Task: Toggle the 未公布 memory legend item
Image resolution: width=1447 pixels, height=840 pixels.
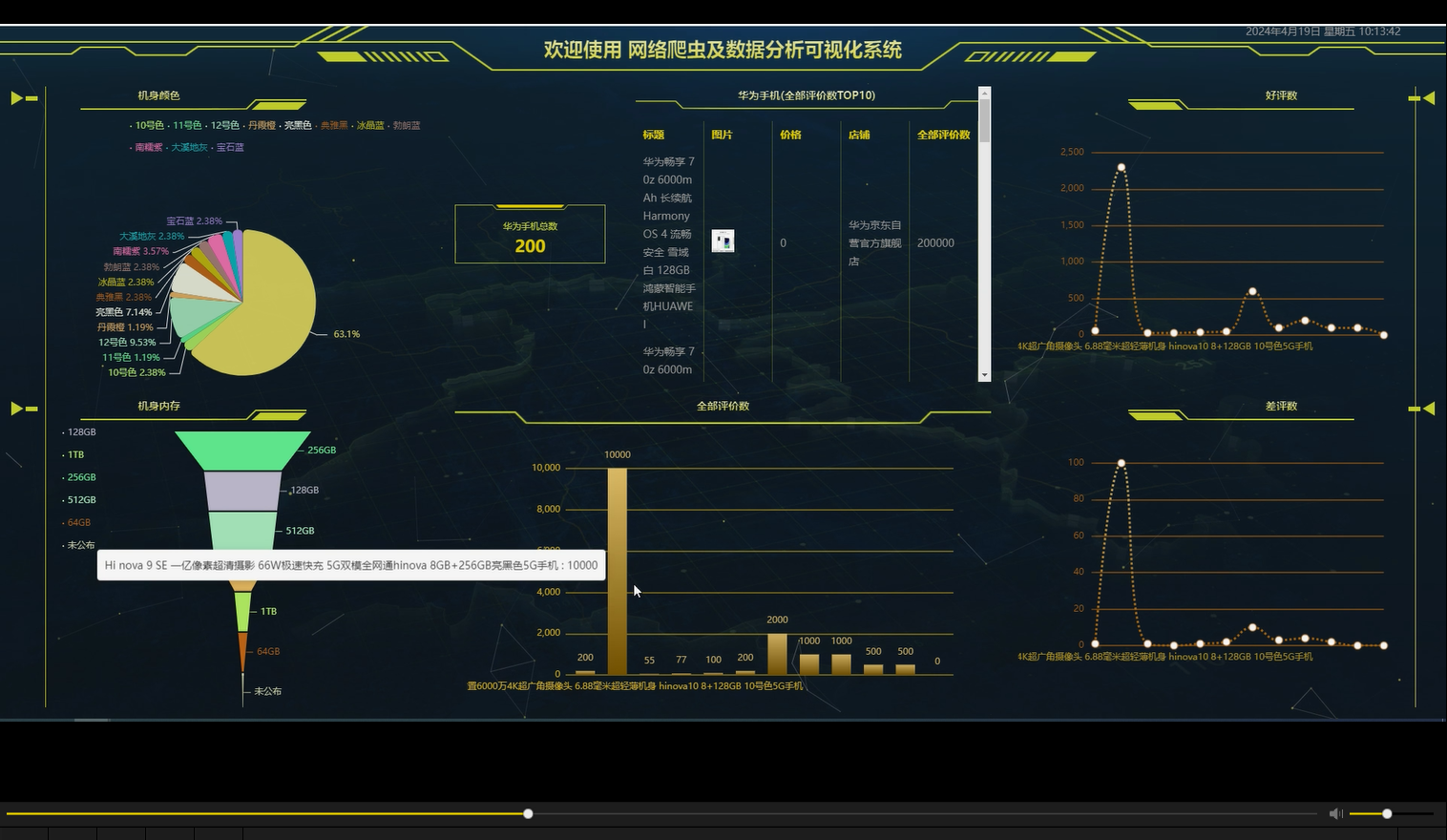Action: (x=79, y=545)
